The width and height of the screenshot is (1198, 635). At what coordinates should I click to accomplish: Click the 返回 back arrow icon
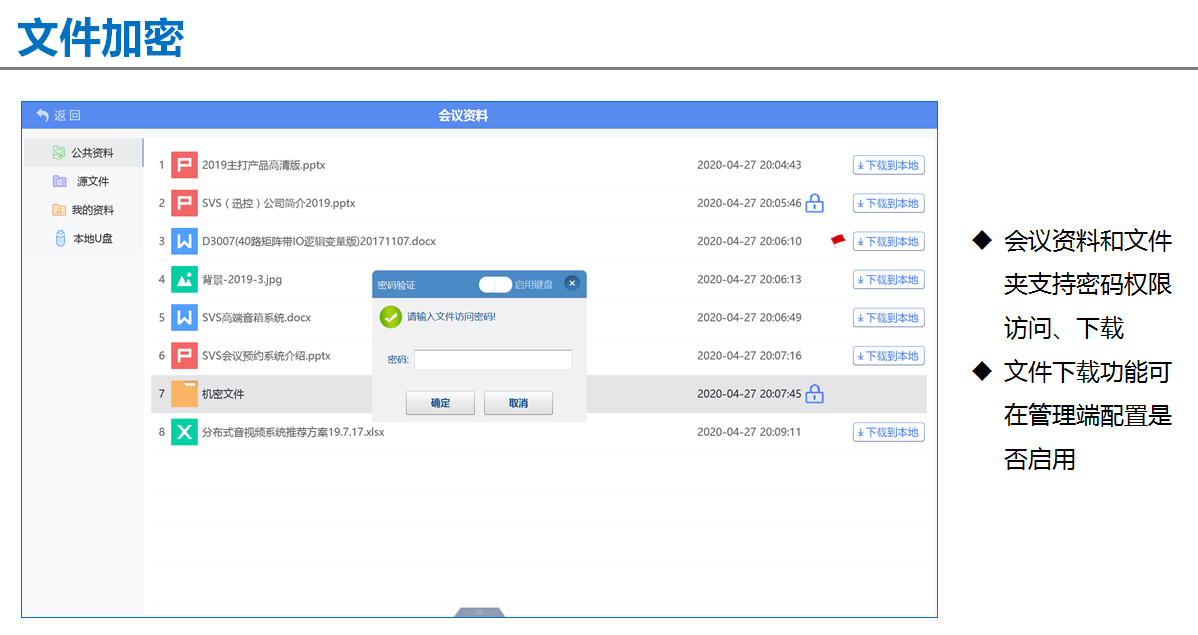tap(42, 115)
